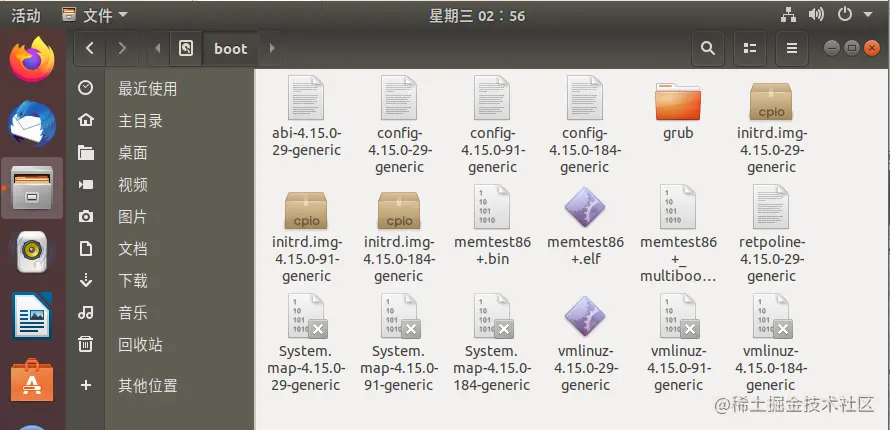Open 回收站 in the sidebar
Image resolution: width=890 pixels, height=430 pixels.
[160, 345]
